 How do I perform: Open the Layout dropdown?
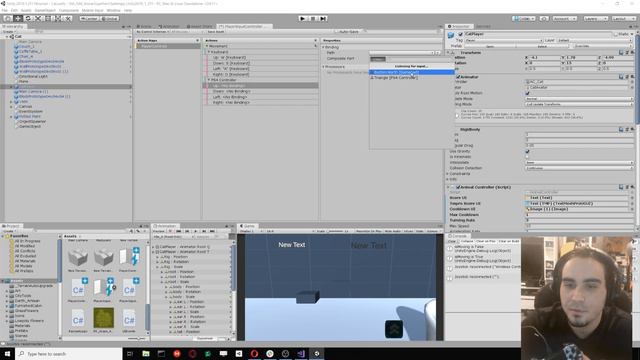pos(624,18)
